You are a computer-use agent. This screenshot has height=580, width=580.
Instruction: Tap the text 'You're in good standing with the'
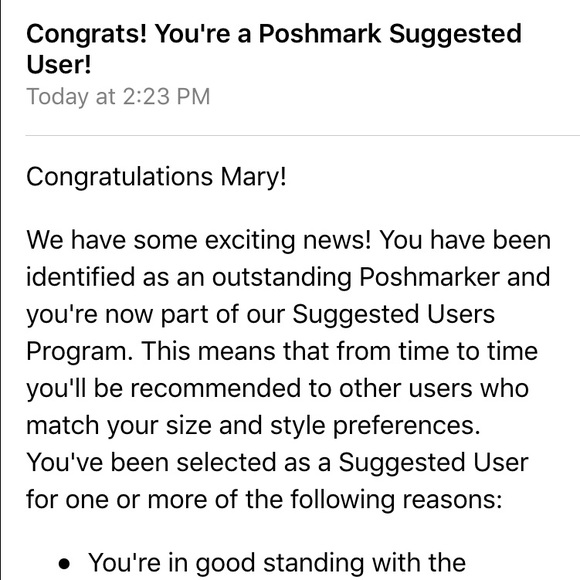point(277,564)
